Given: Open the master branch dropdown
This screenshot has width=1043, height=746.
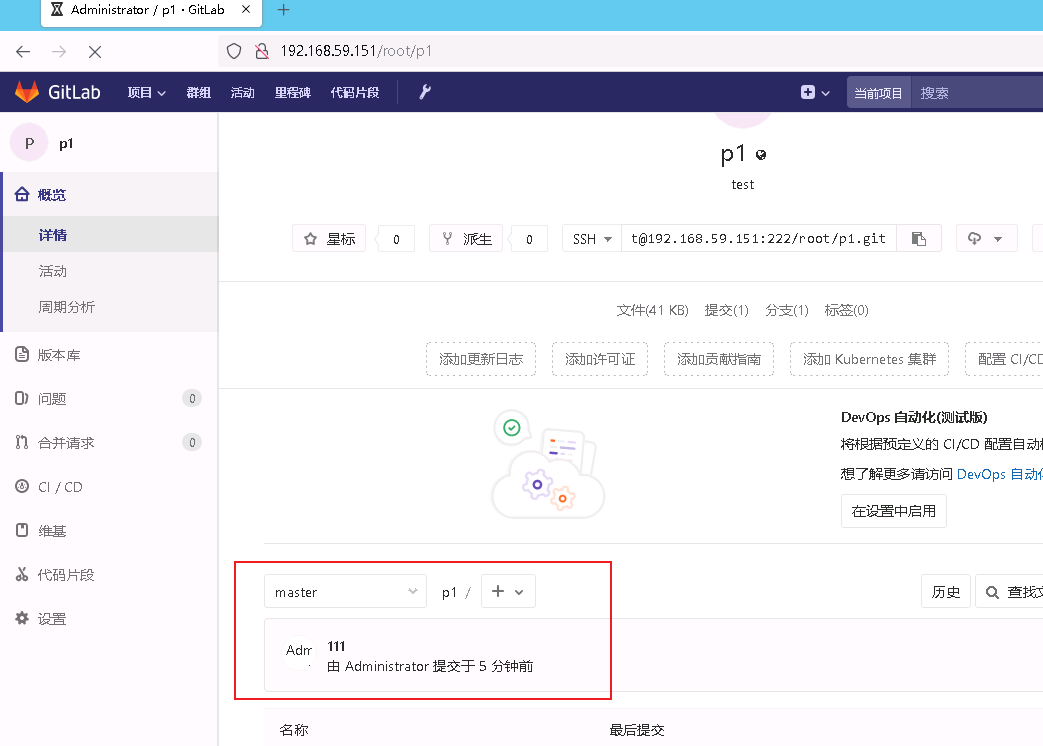Looking at the screenshot, I should 345,591.
